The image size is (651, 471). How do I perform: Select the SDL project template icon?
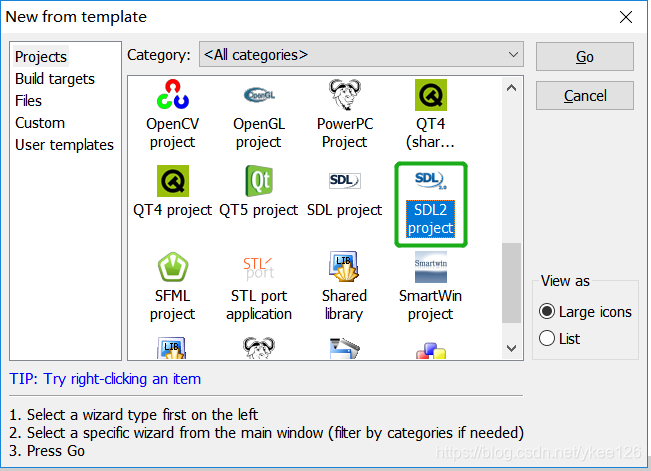tap(345, 181)
